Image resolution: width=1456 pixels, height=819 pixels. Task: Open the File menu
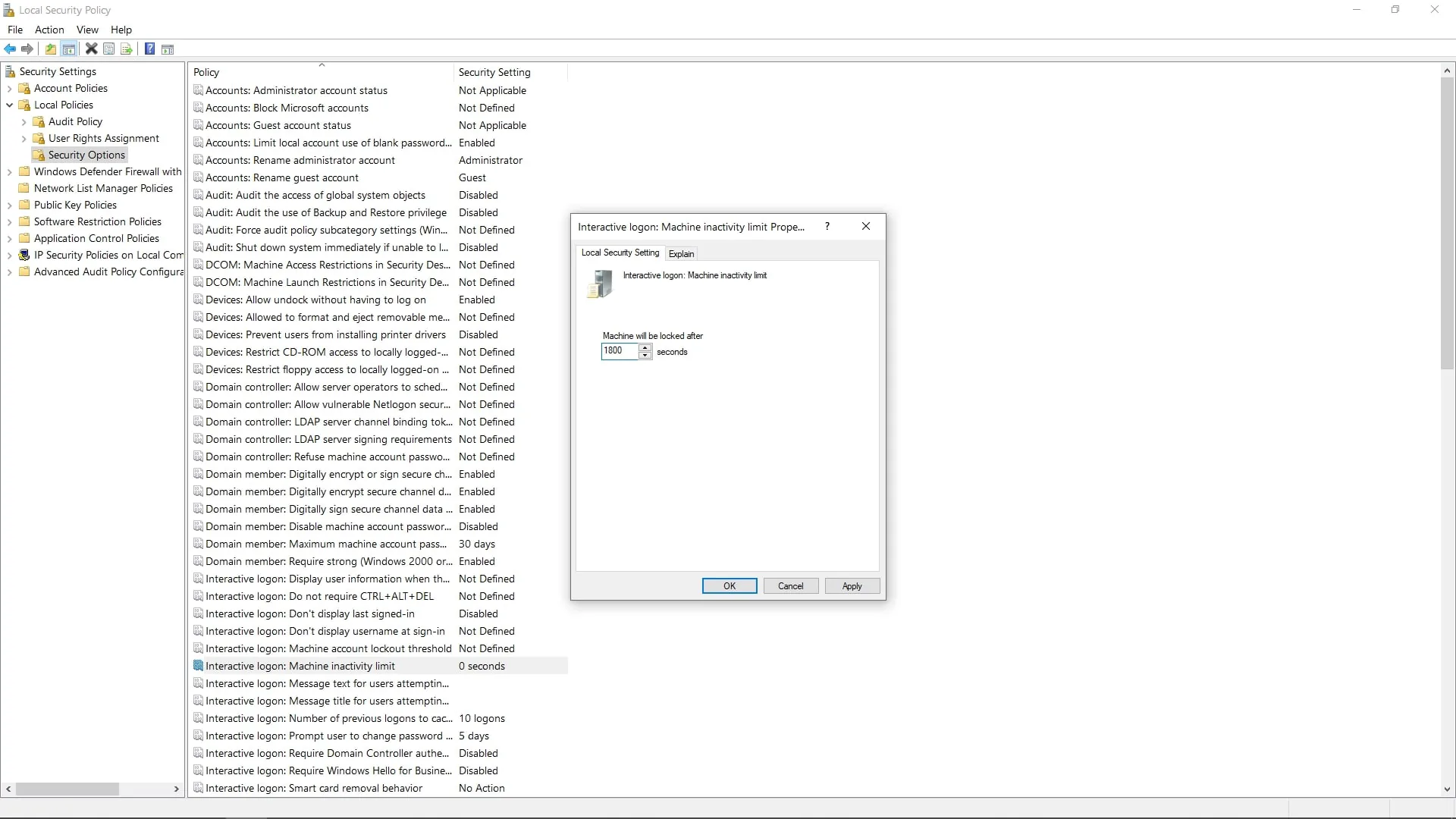click(x=15, y=30)
